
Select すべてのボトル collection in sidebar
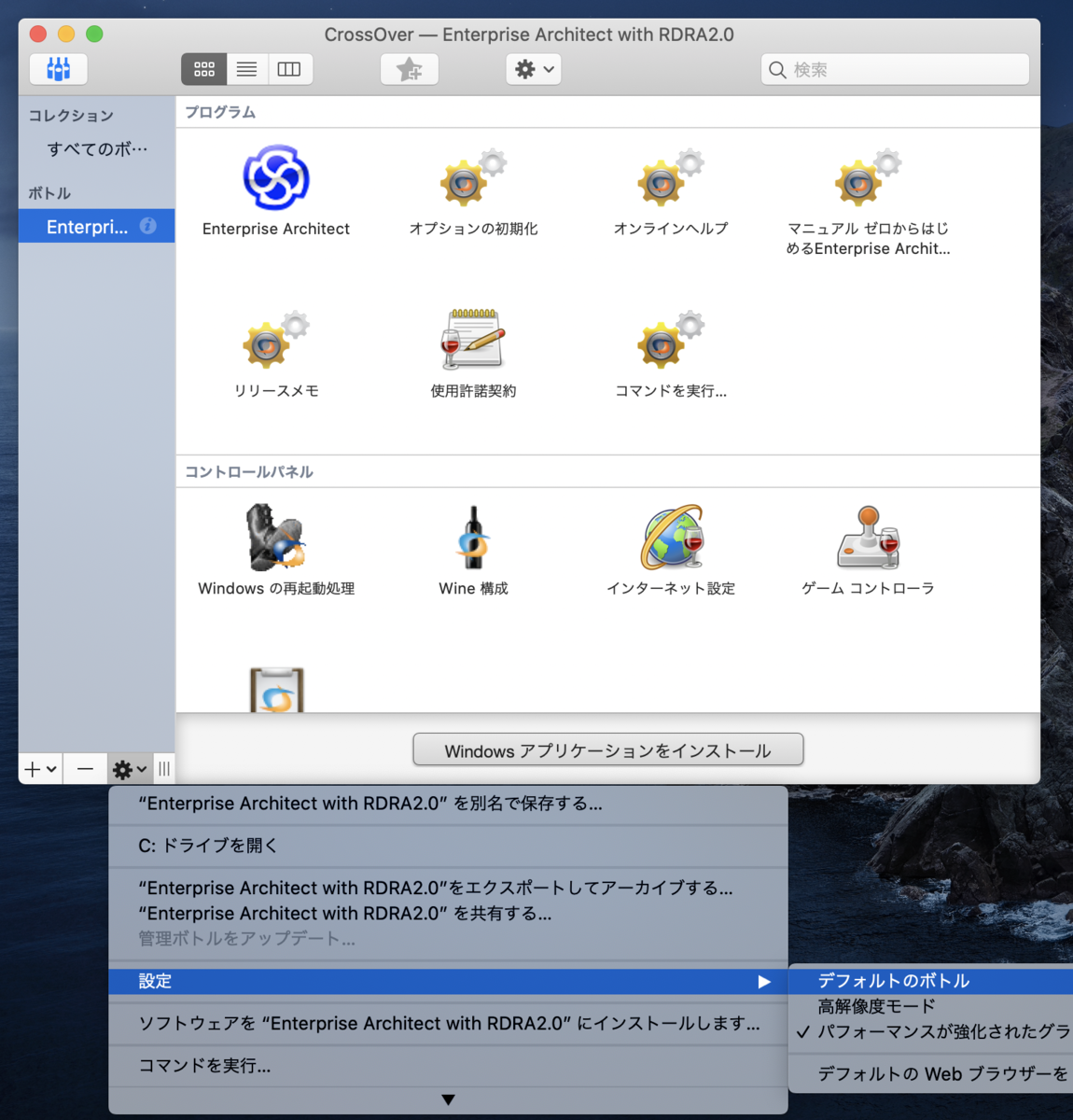coord(97,149)
